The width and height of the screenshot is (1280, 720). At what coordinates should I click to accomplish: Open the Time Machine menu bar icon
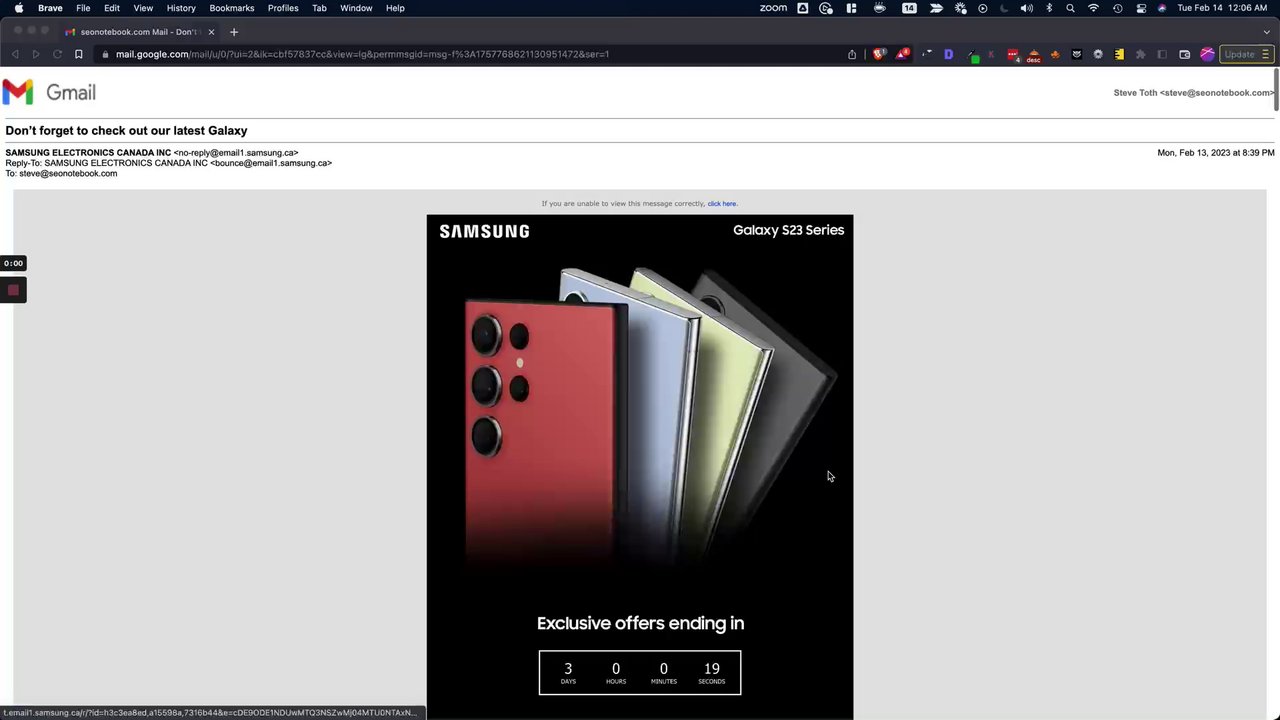point(1118,8)
